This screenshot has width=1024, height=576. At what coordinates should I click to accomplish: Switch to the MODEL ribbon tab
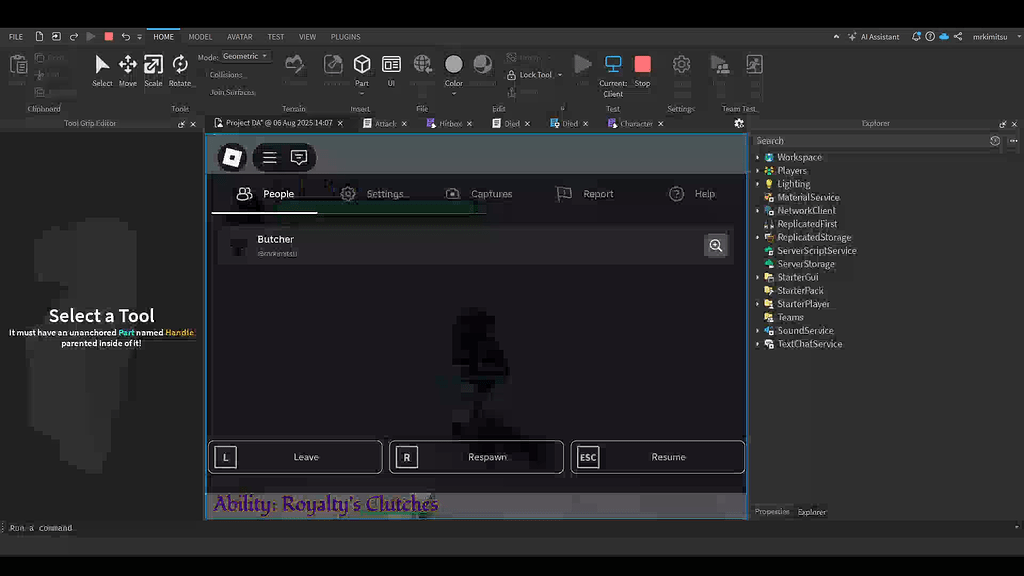[200, 36]
